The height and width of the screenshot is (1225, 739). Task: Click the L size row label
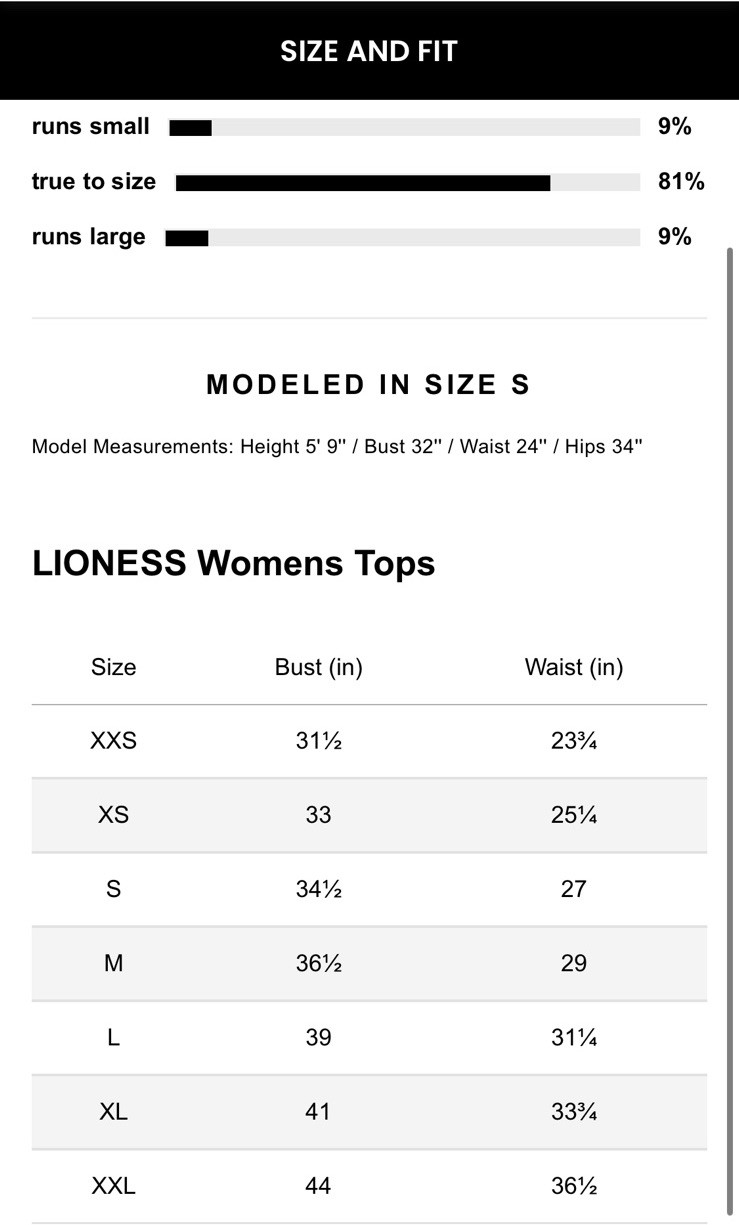(x=113, y=1037)
